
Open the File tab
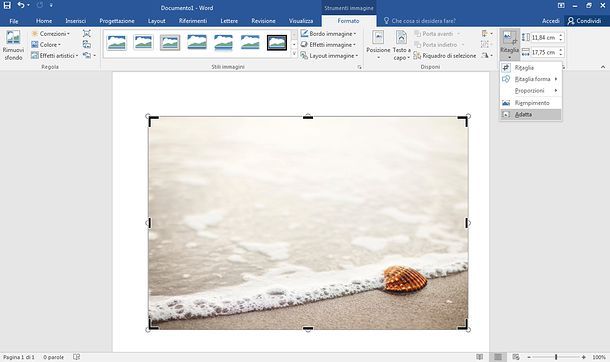(14, 21)
